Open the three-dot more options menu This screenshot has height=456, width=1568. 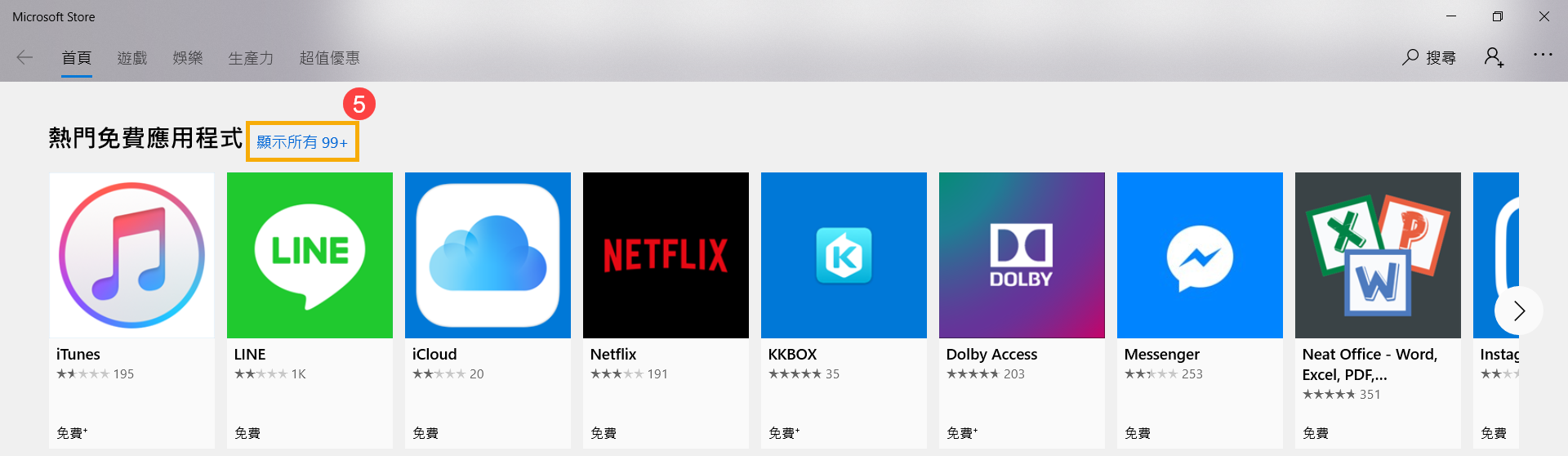point(1543,56)
